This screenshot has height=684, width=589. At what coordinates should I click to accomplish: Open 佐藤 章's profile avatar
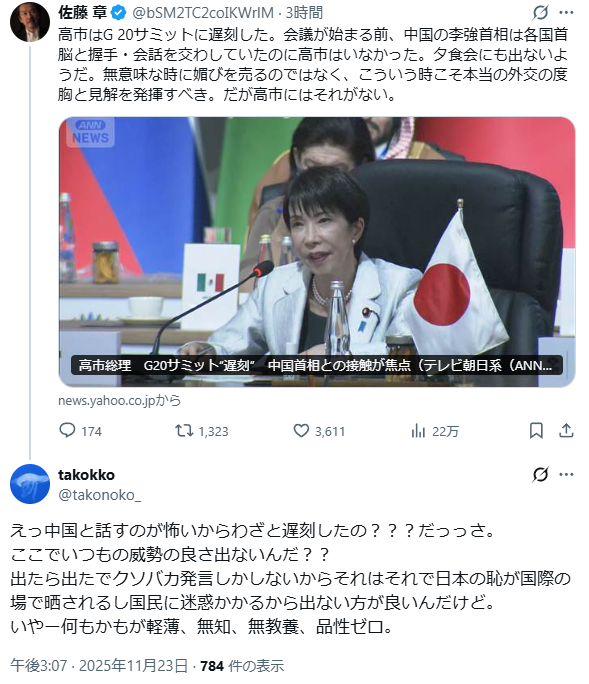(x=30, y=22)
